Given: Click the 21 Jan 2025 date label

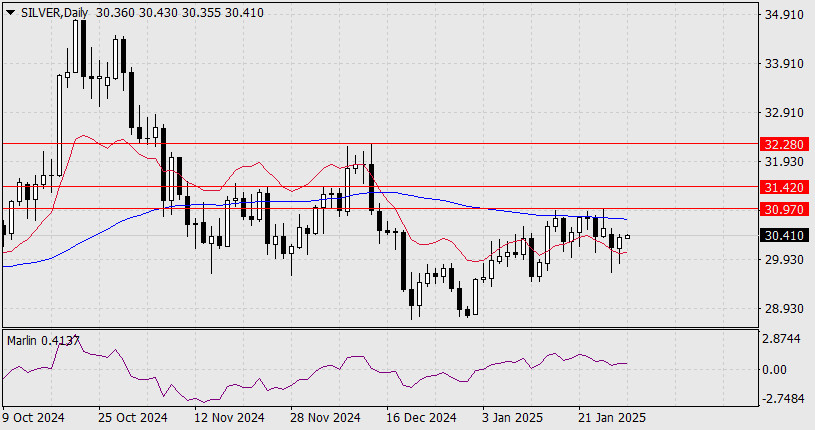Looking at the screenshot, I should click(x=612, y=418).
